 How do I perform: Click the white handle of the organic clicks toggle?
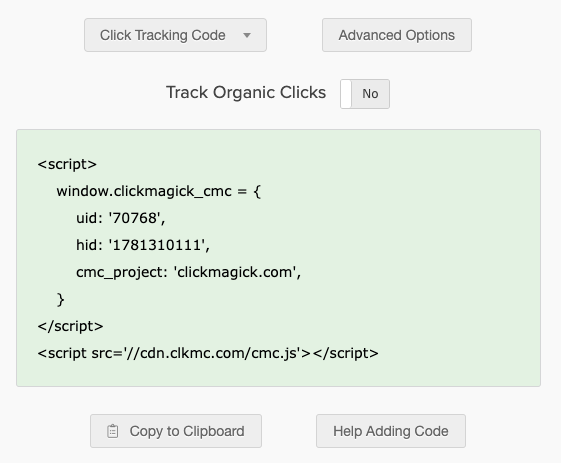346,94
